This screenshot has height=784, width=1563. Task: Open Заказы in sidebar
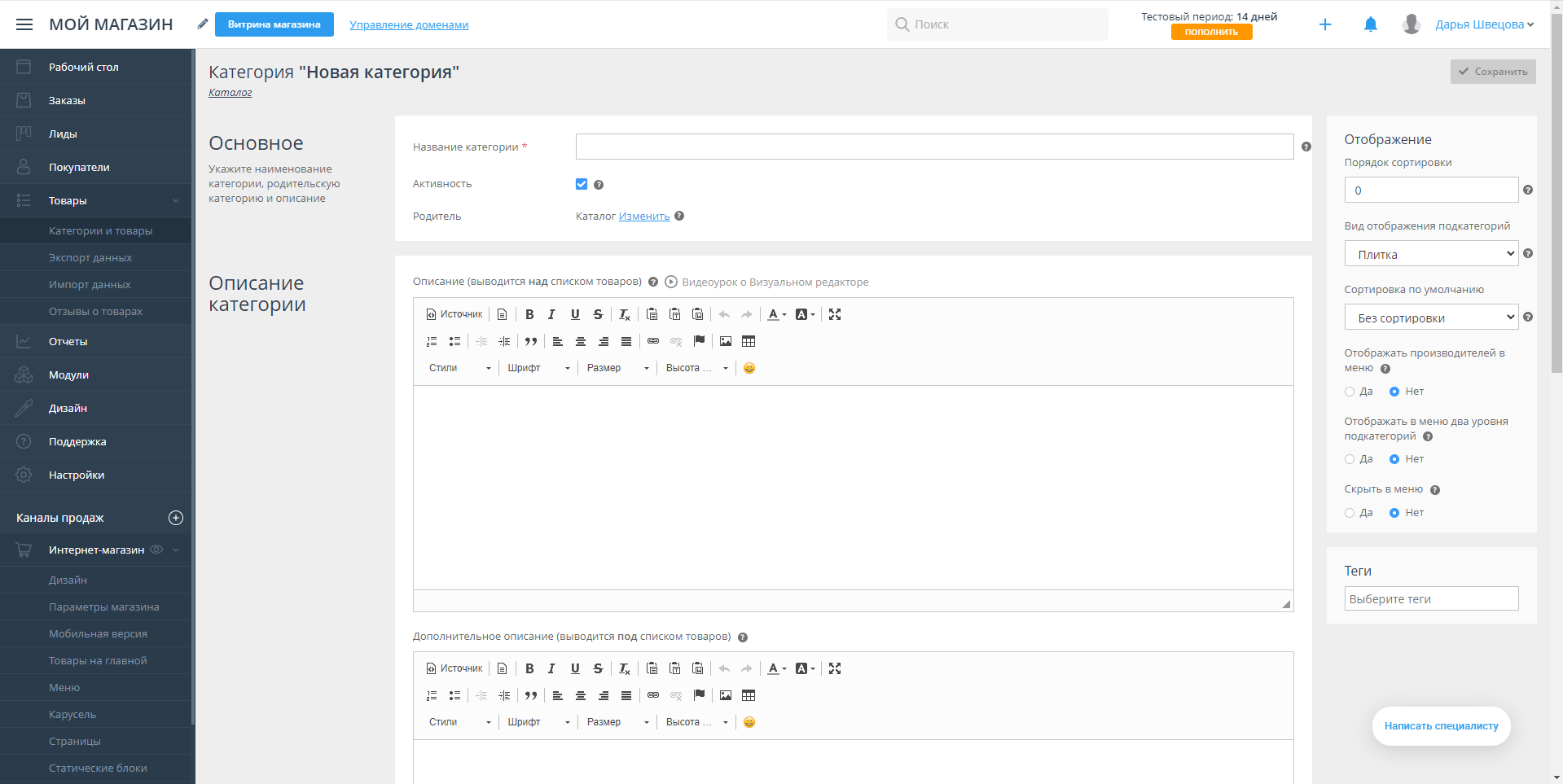coord(95,100)
